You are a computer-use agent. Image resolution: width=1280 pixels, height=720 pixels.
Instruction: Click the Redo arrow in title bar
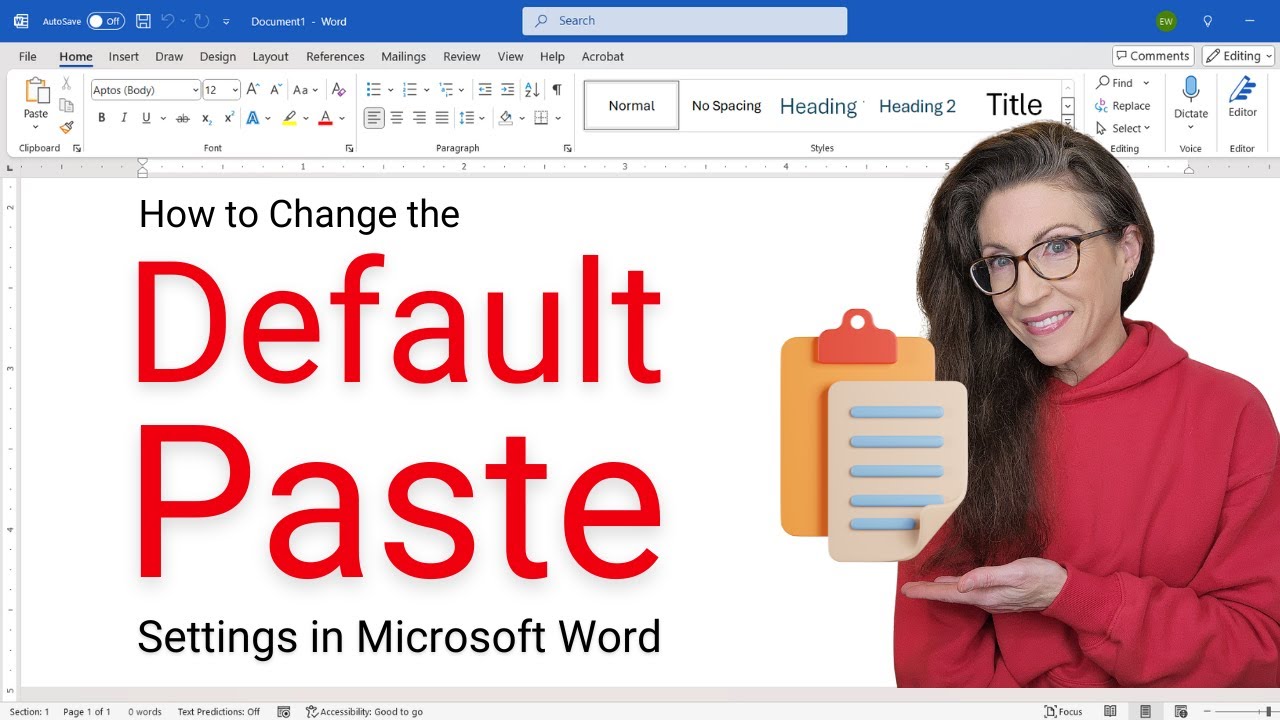coord(201,21)
